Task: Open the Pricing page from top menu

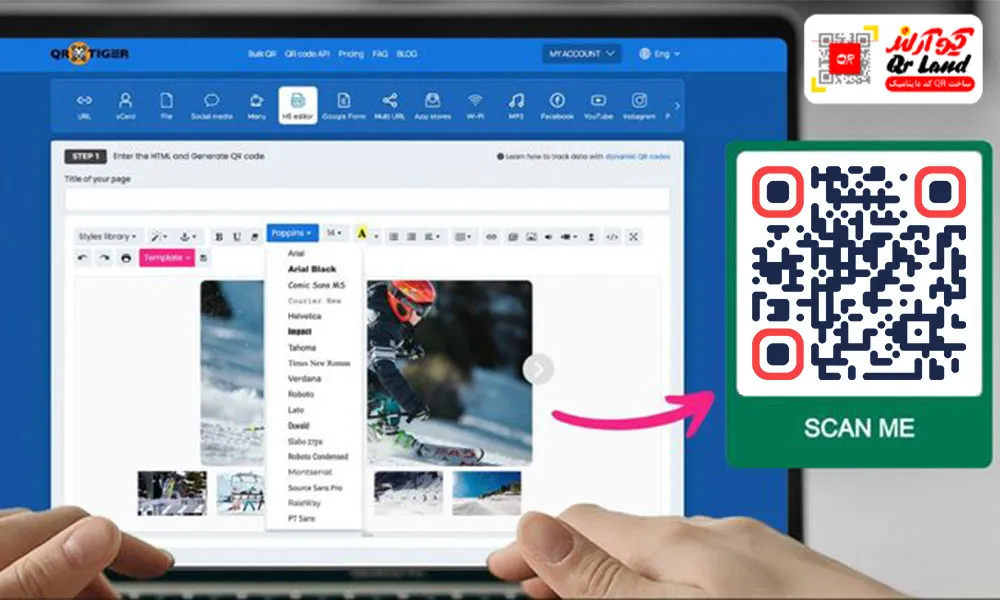Action: point(351,54)
